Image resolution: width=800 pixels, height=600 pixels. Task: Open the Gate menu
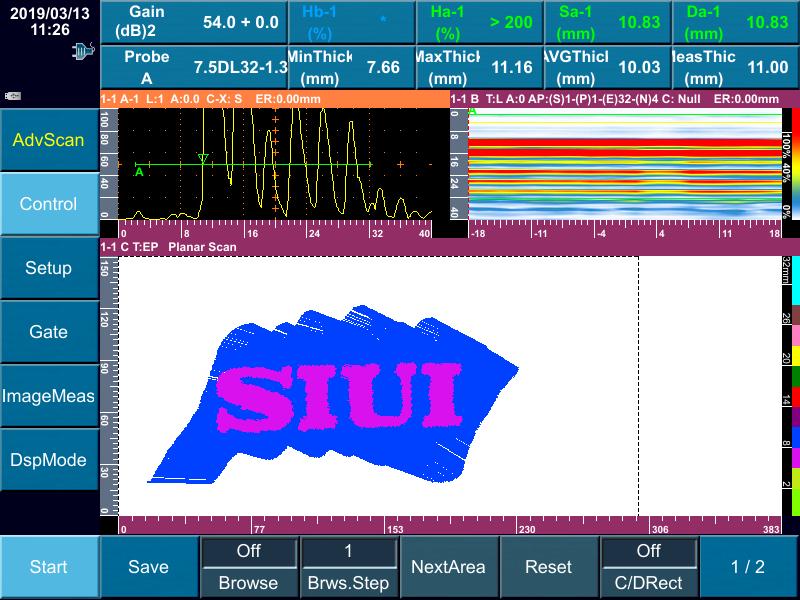click(x=49, y=332)
